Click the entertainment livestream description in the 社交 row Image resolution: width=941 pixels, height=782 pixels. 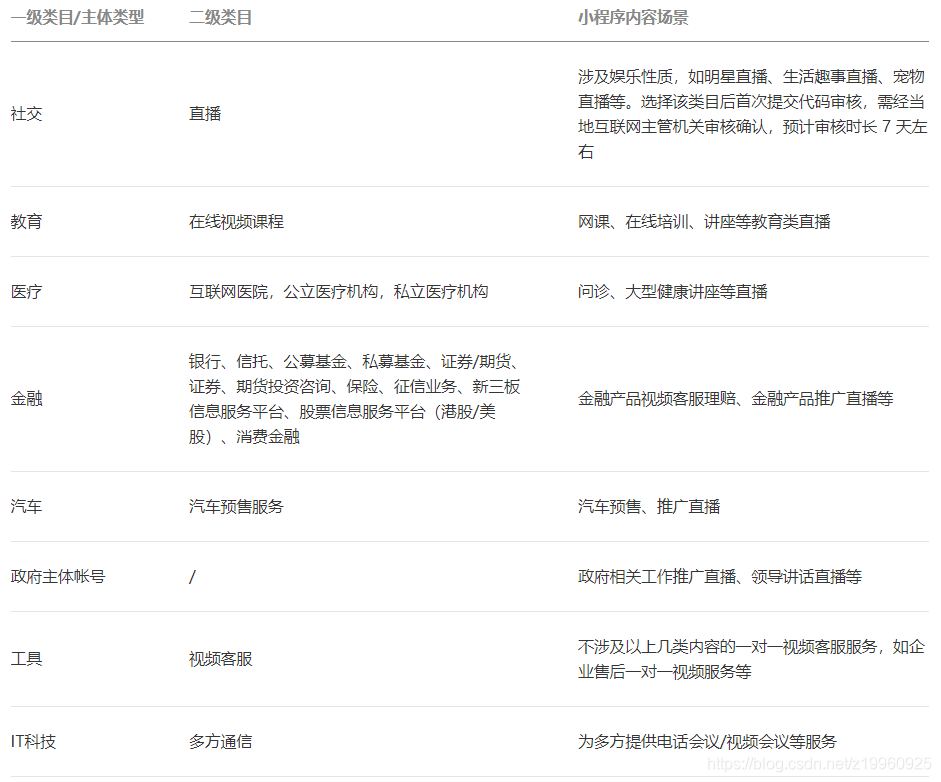tap(753, 114)
